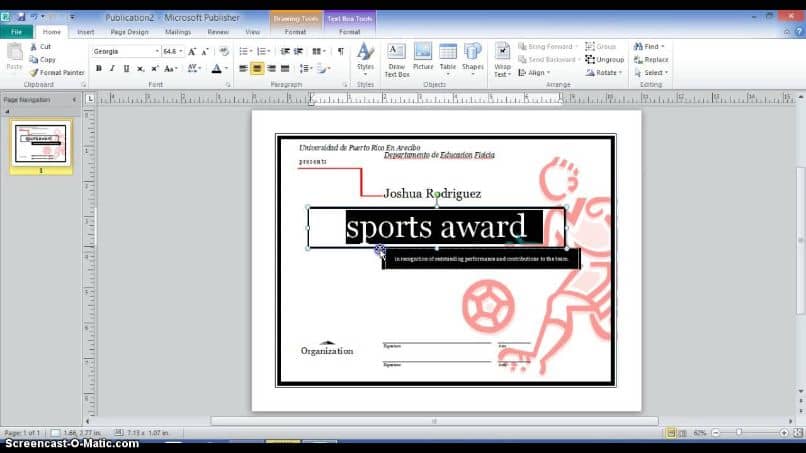
Task: Switch to the Page Design tab
Action: pyautogui.click(x=129, y=32)
